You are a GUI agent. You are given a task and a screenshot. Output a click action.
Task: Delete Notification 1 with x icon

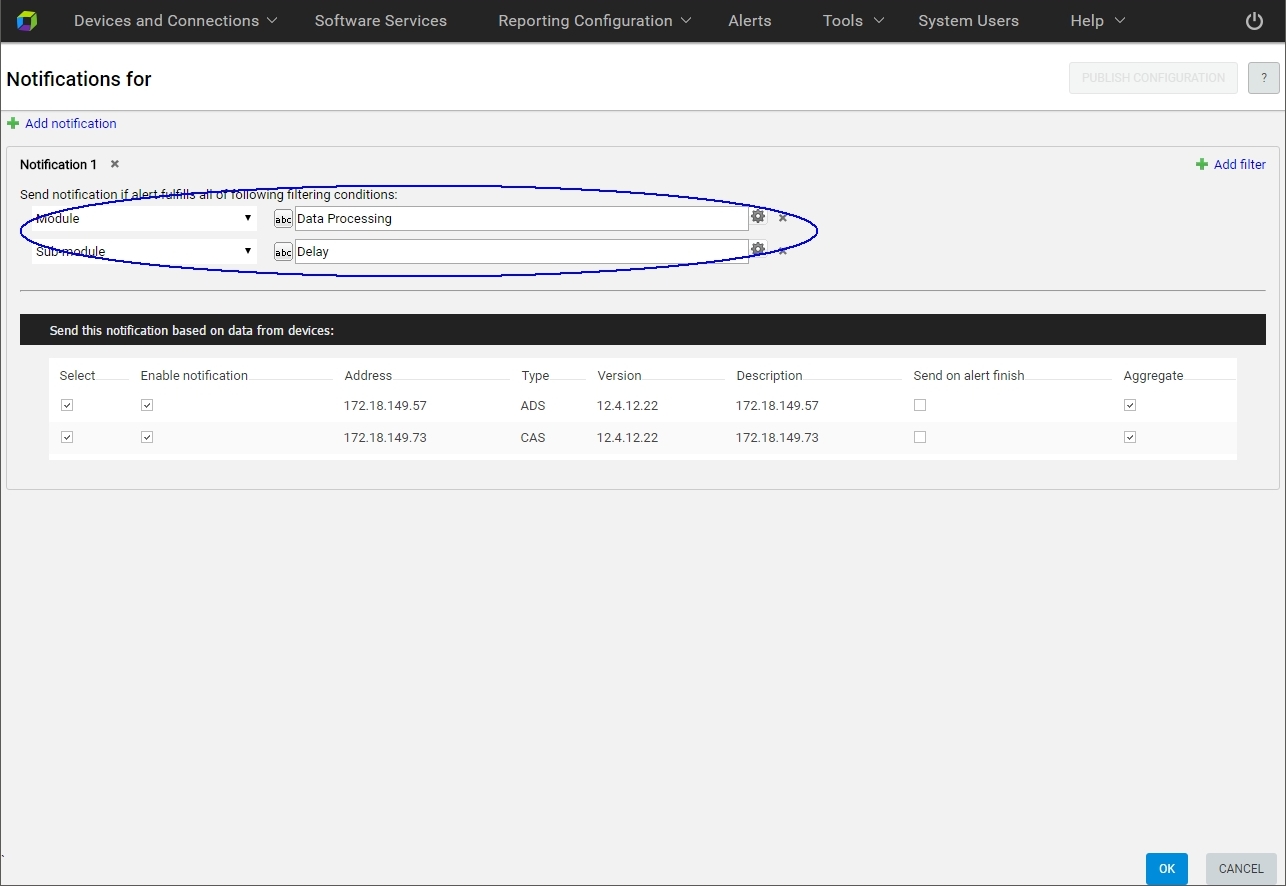pos(115,164)
